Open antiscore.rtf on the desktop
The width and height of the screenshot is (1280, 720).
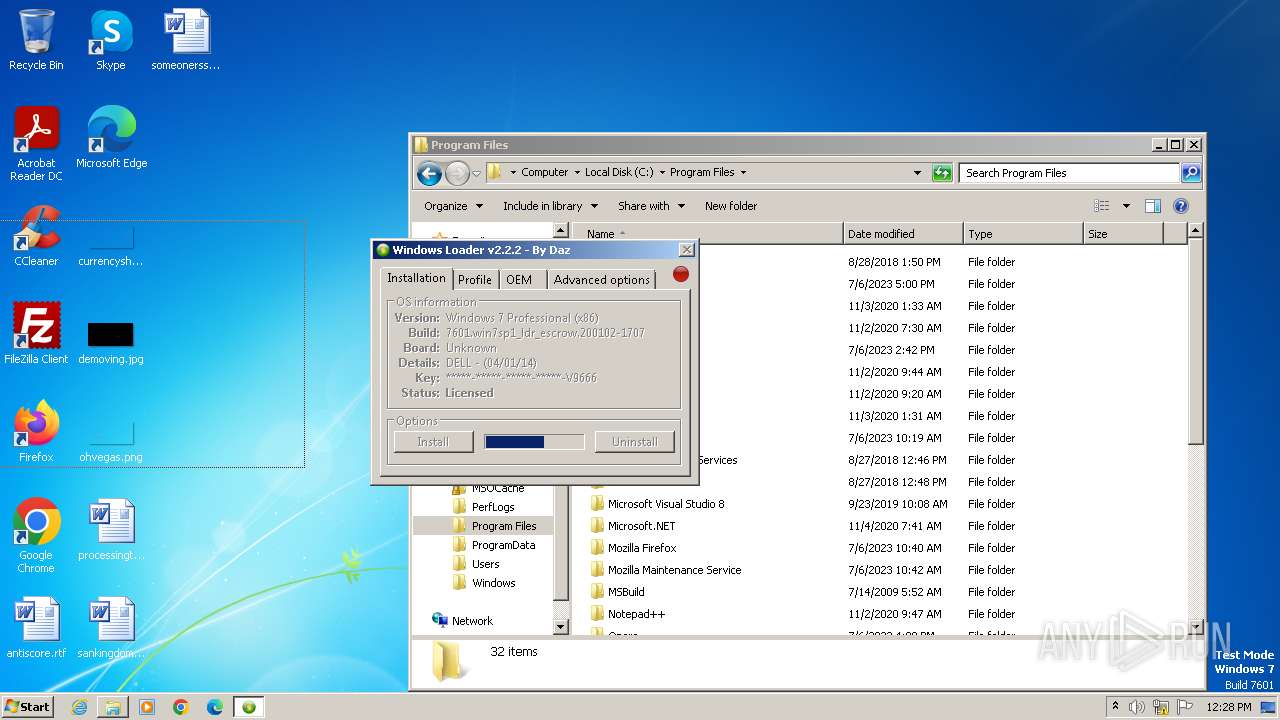pos(36,627)
